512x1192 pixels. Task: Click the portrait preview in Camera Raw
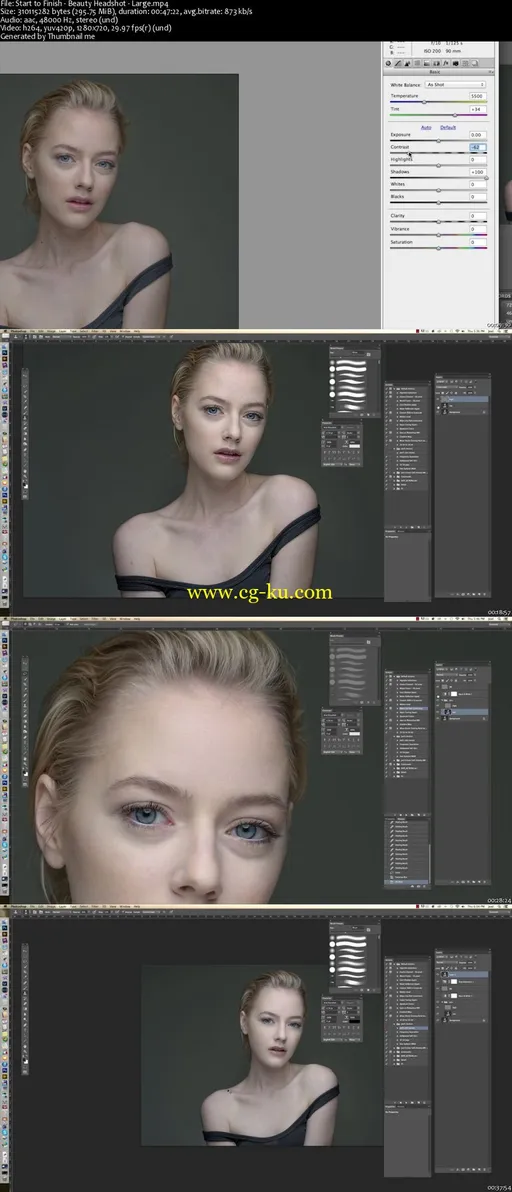119,201
